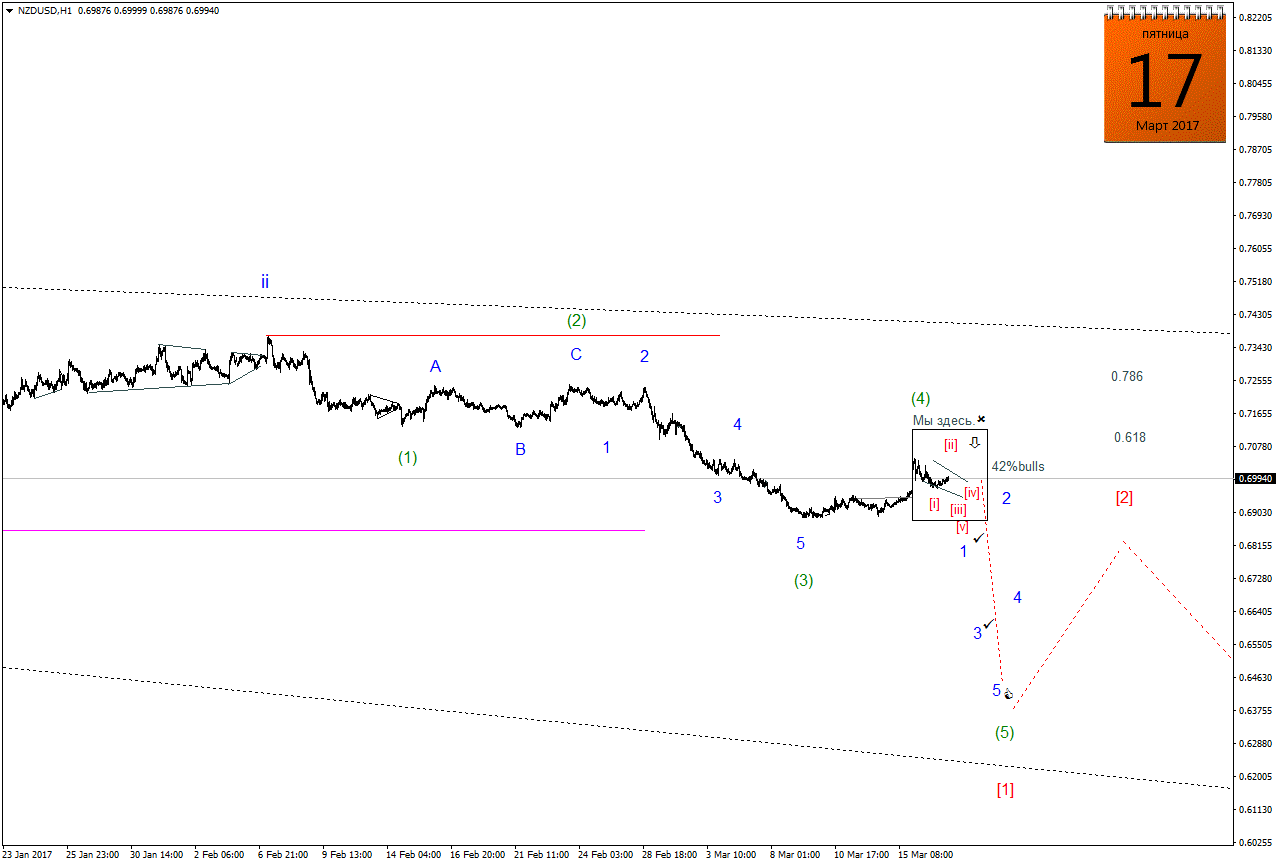Select the green '(4)' wave label
The image size is (1276, 866).
click(x=921, y=398)
